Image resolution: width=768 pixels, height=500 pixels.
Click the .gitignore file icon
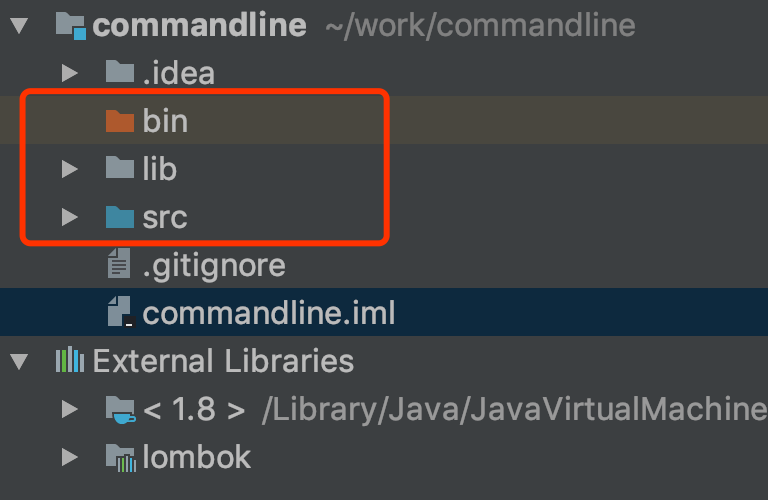[119, 265]
